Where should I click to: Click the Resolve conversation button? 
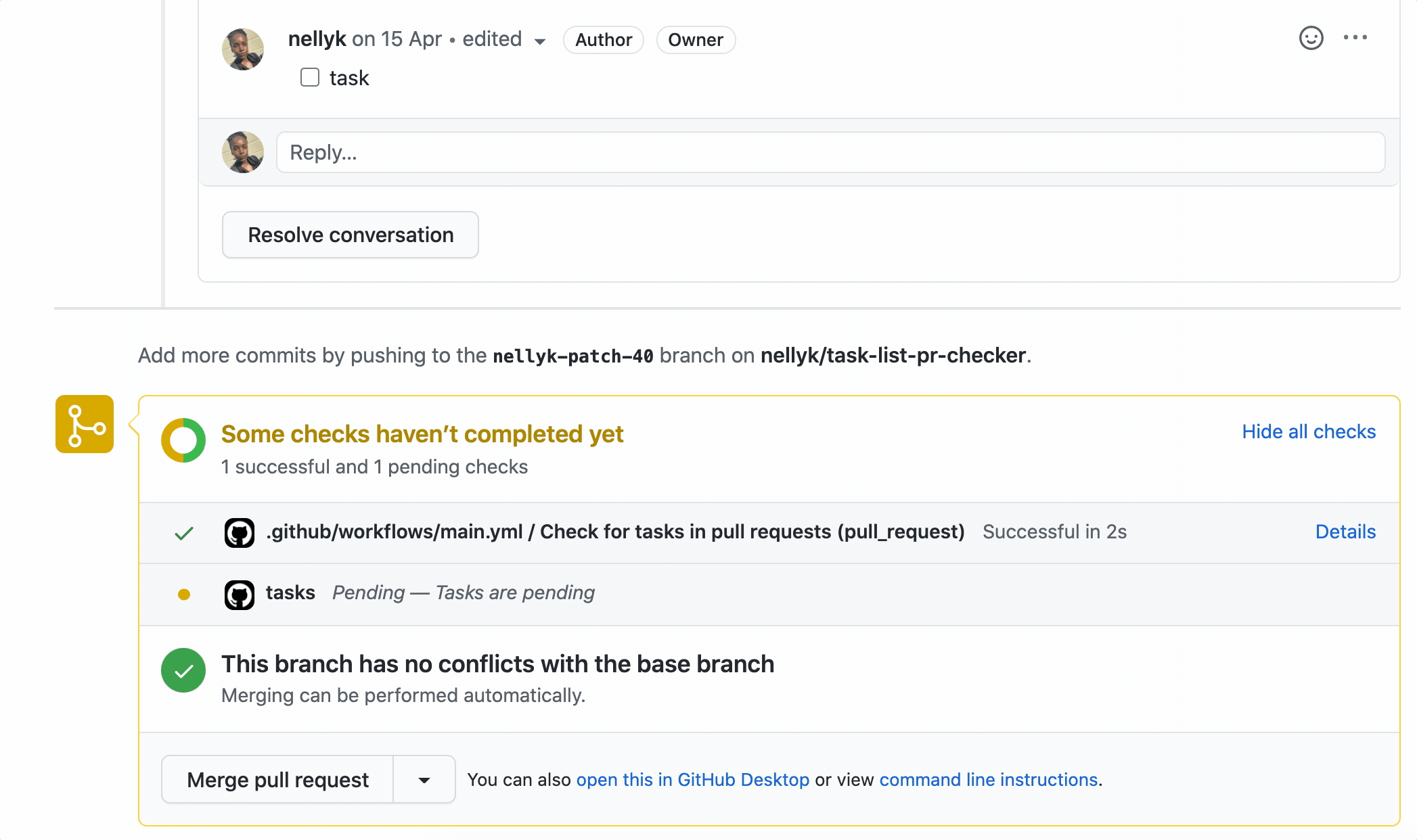[350, 235]
